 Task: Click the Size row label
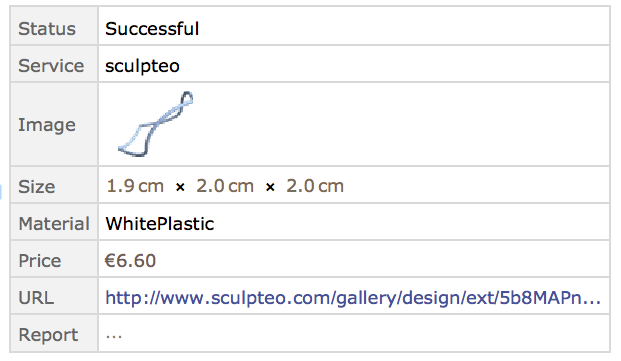point(36,186)
